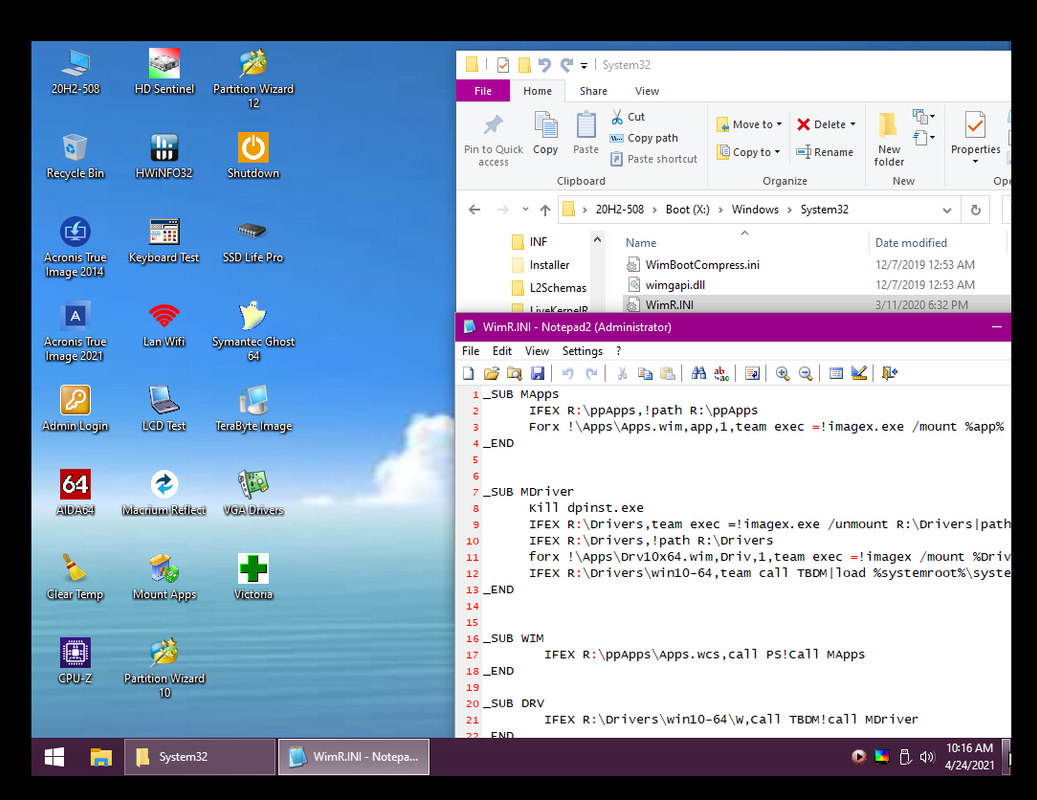1037x800 pixels.
Task: Click the scissors Cut icon in Notepad2
Action: (622, 374)
